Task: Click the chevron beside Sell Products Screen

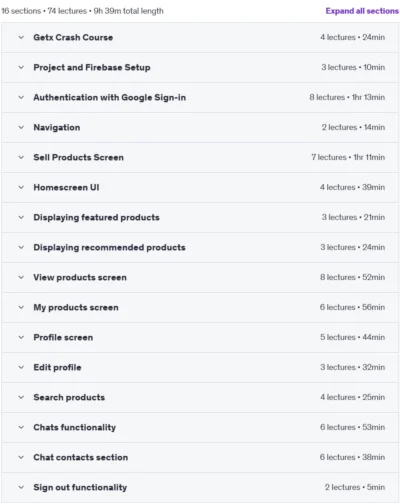Action: coord(21,157)
